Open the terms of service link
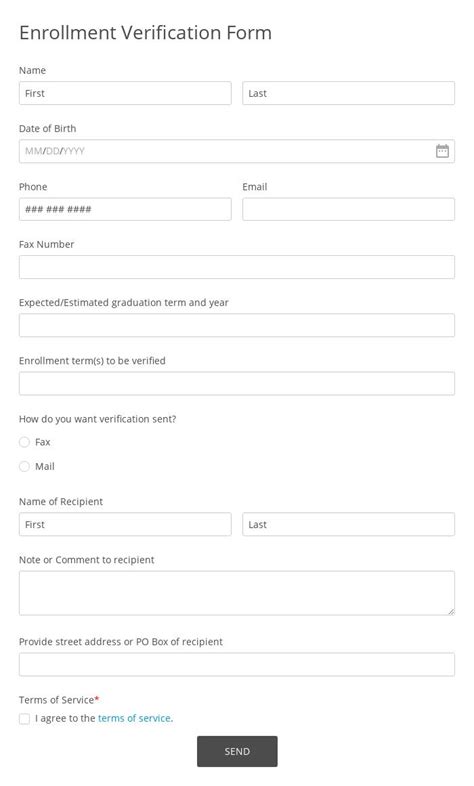474x786 pixels. 134,718
